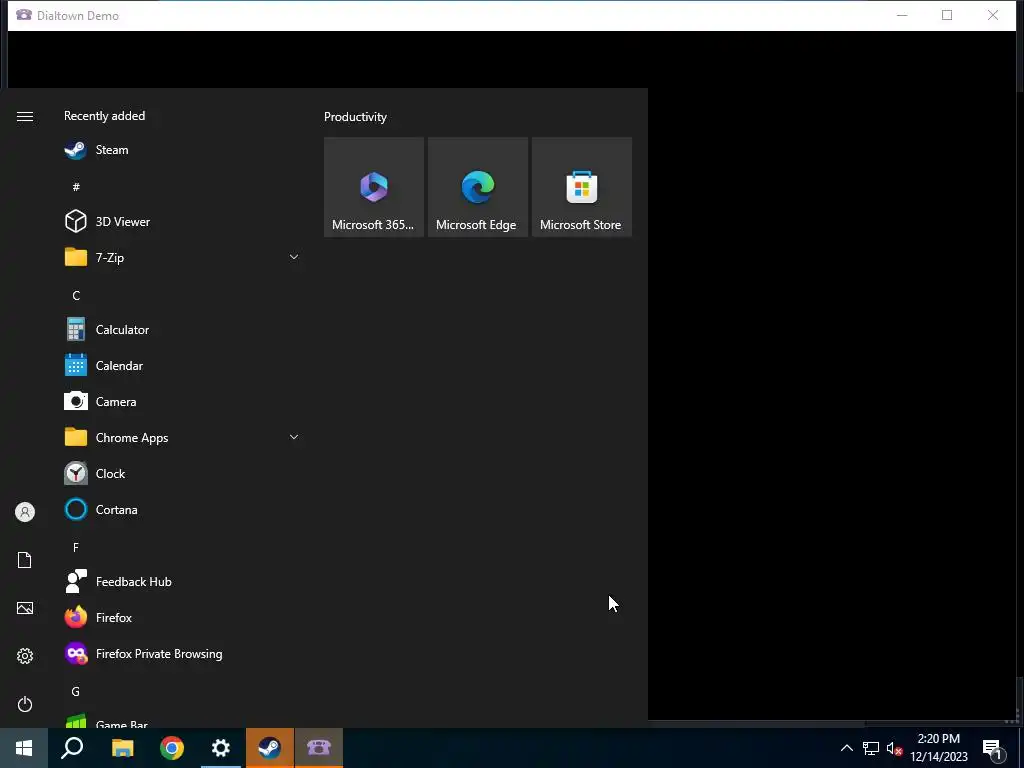Click the Power icon in Start
Image resolution: width=1024 pixels, height=768 pixels.
[x=25, y=704]
